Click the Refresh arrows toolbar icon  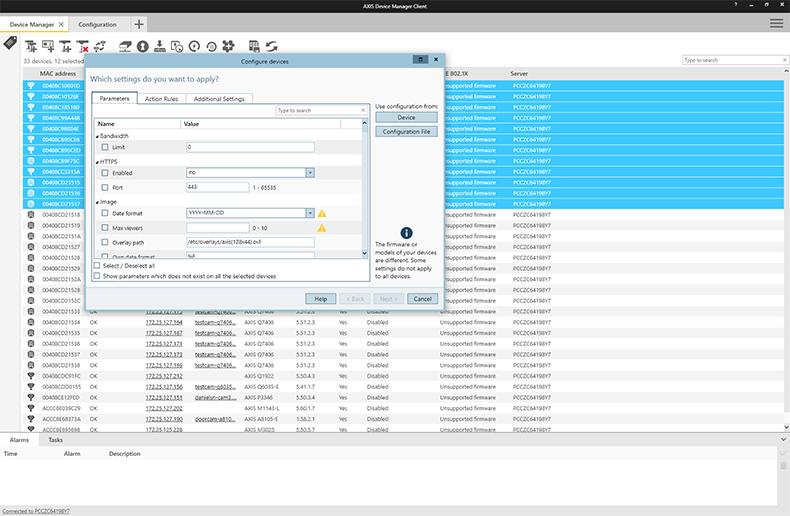pyautogui.click(x=272, y=47)
